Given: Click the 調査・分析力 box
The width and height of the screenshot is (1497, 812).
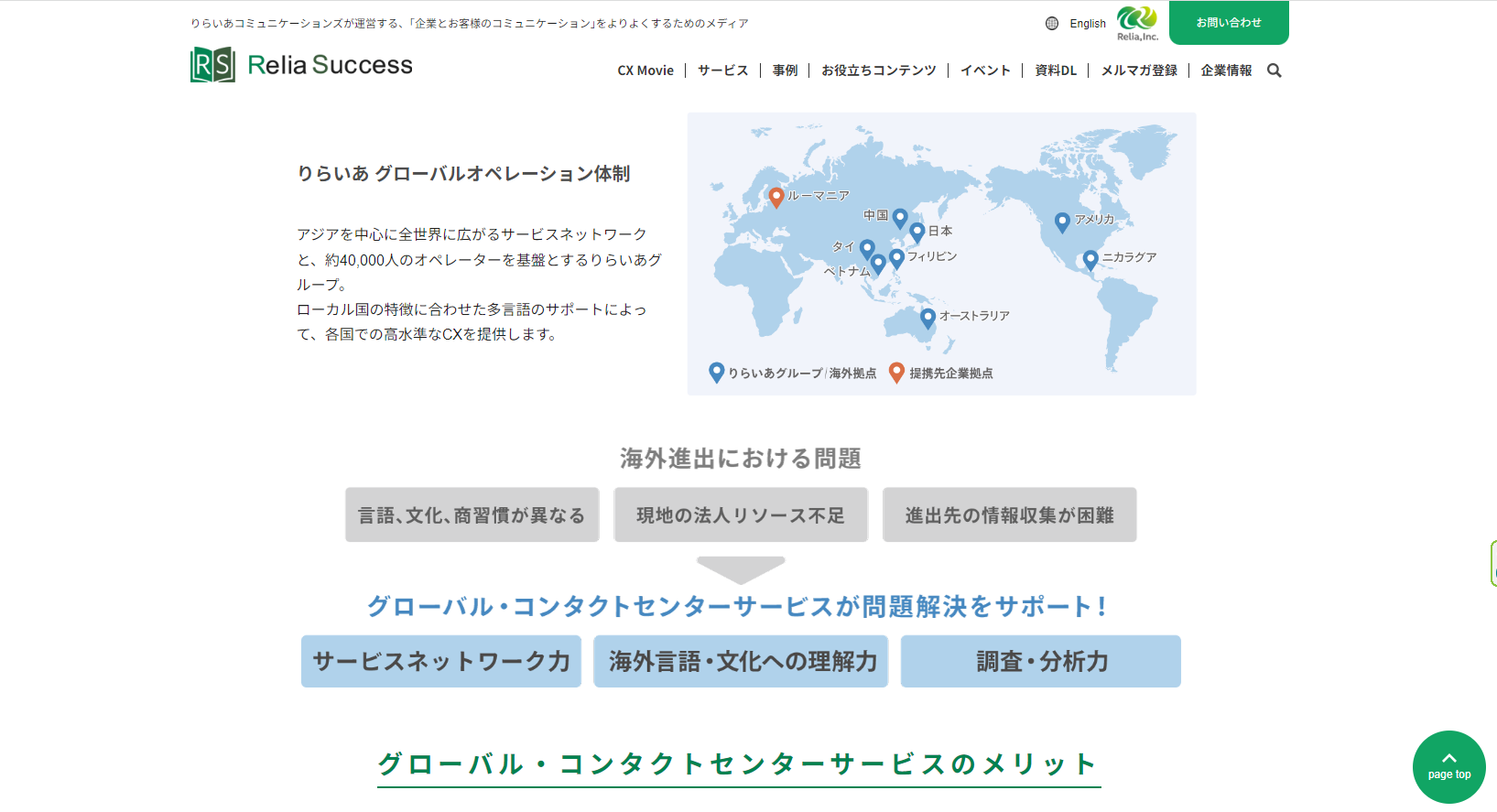Looking at the screenshot, I should point(1041,661).
